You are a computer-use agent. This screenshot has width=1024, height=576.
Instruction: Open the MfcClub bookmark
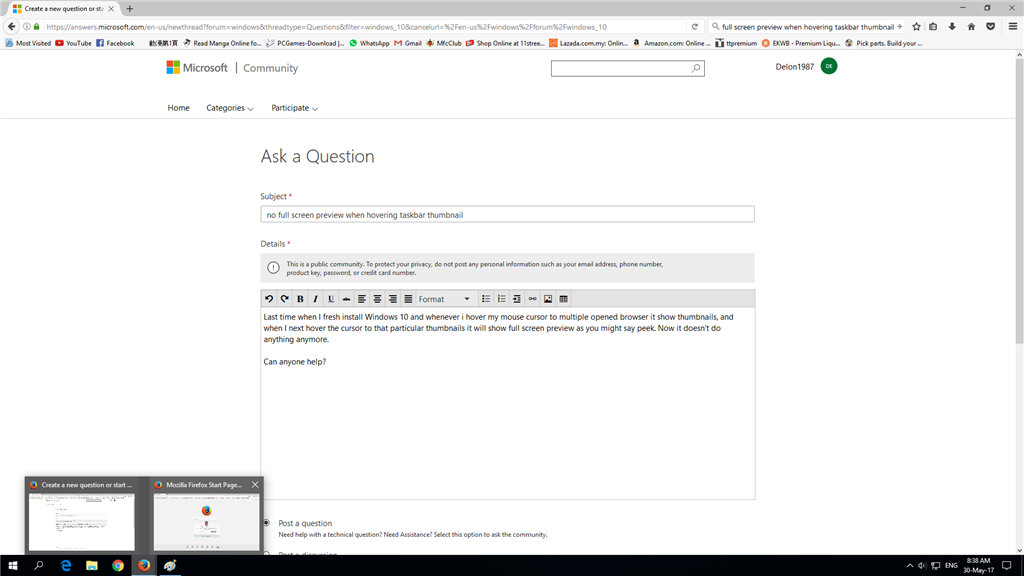443,43
